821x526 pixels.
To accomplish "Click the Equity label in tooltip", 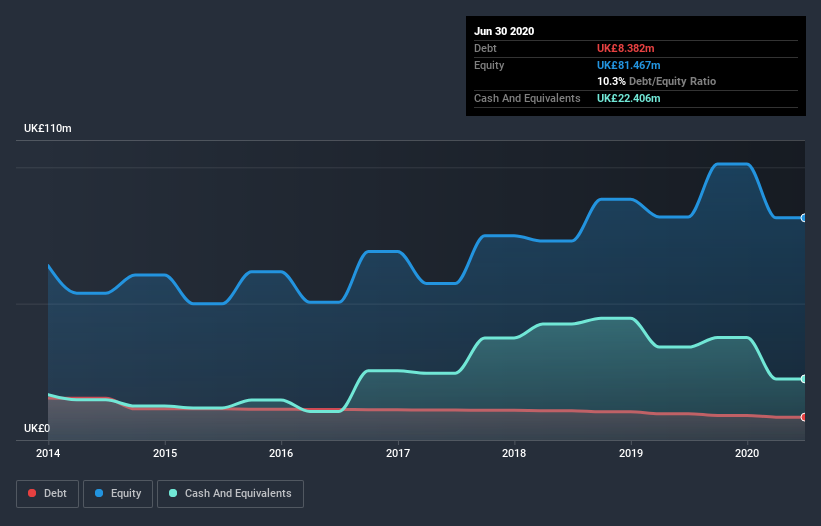I will coord(489,65).
